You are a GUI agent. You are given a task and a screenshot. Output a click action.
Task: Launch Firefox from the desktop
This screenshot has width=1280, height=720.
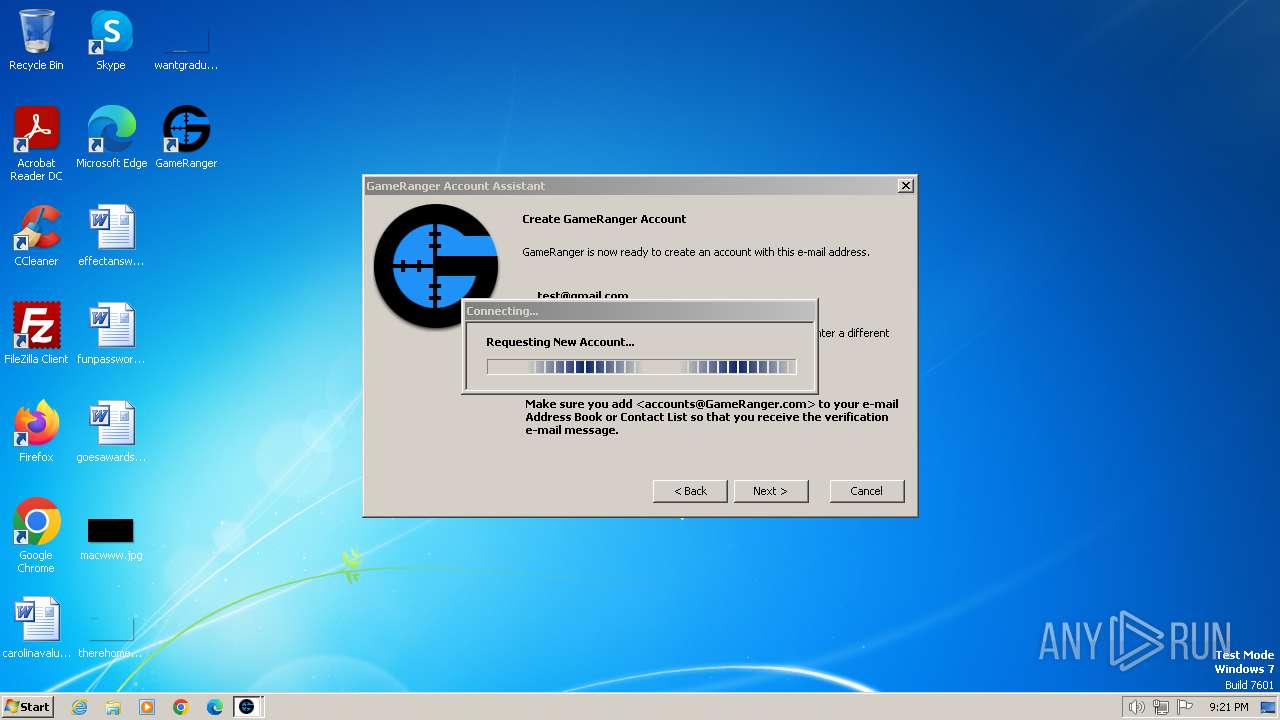36,432
